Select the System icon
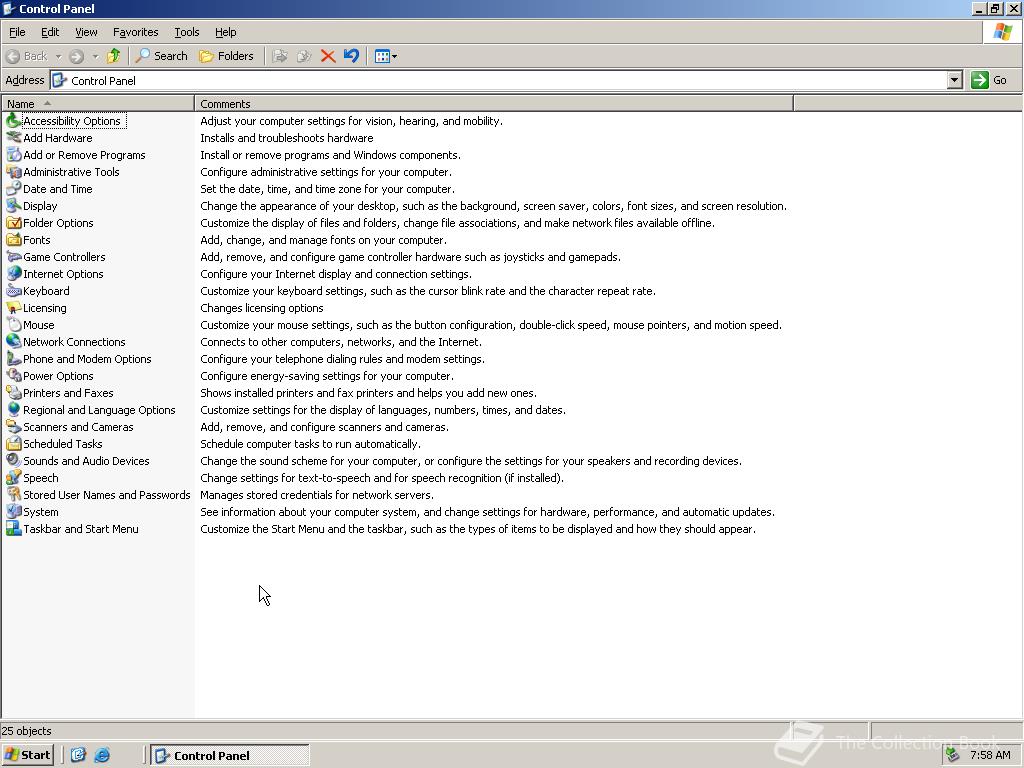This screenshot has height=768, width=1024. [13, 511]
